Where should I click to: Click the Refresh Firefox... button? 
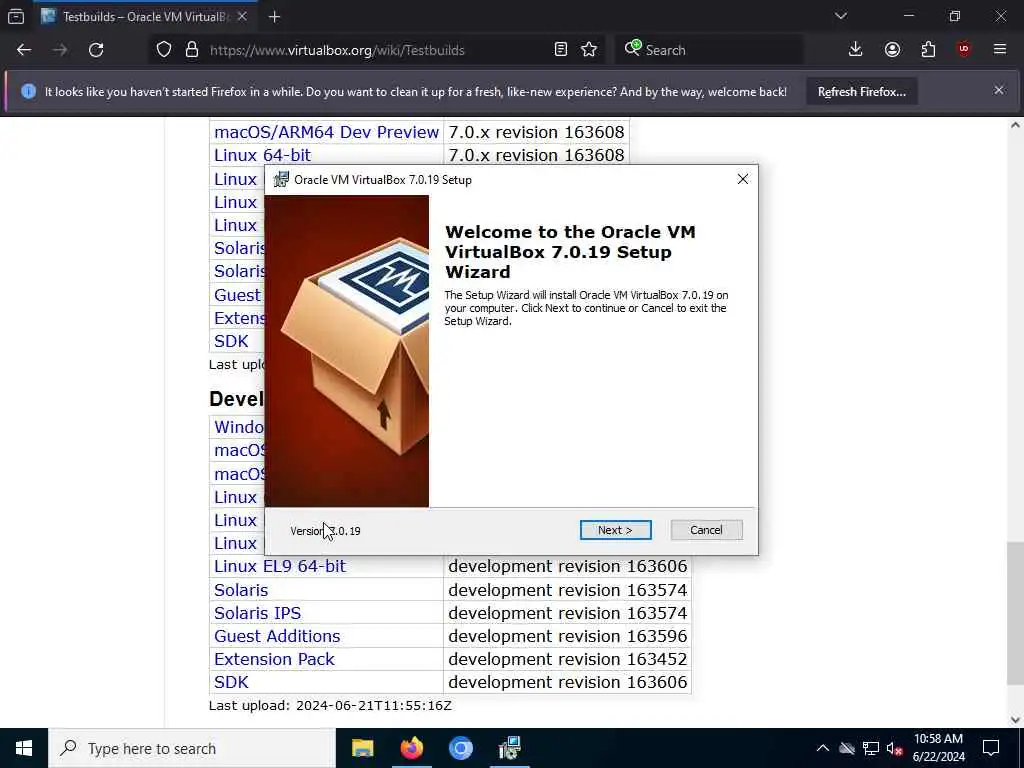[861, 92]
